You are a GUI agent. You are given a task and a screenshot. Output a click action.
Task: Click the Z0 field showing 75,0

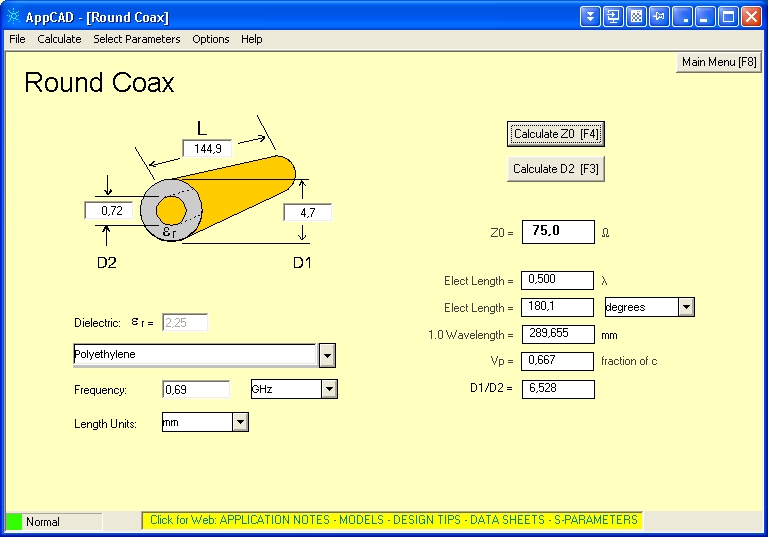click(x=558, y=232)
